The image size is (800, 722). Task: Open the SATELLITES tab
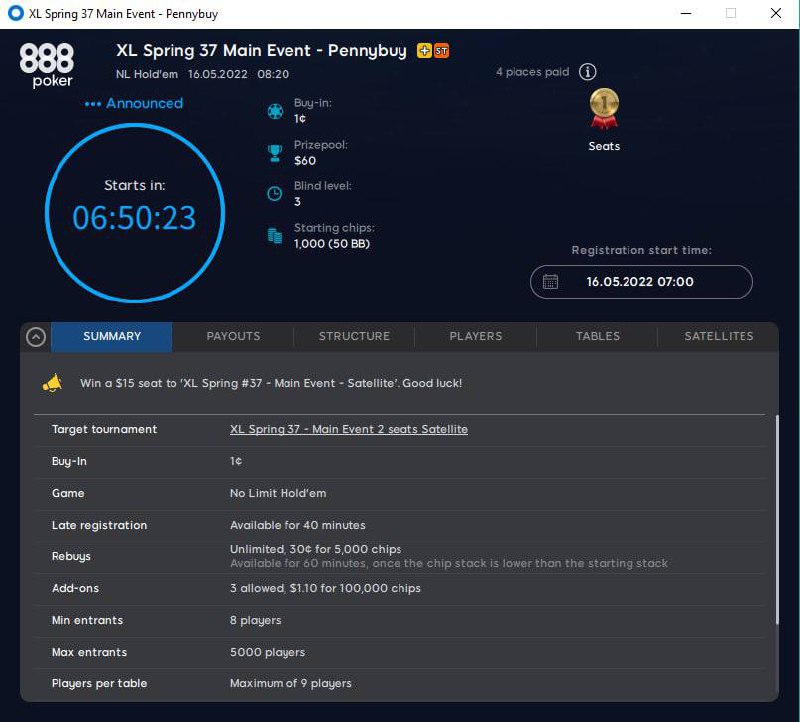[718, 336]
